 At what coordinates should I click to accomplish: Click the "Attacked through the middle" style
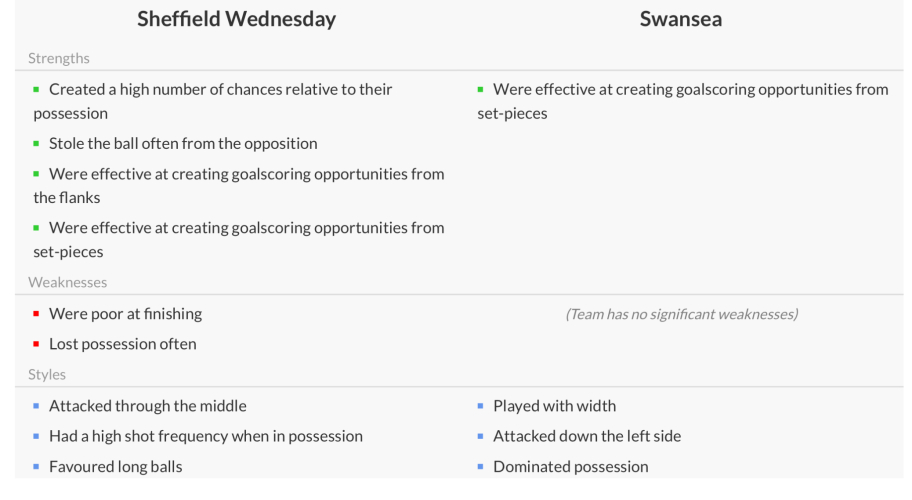click(147, 406)
